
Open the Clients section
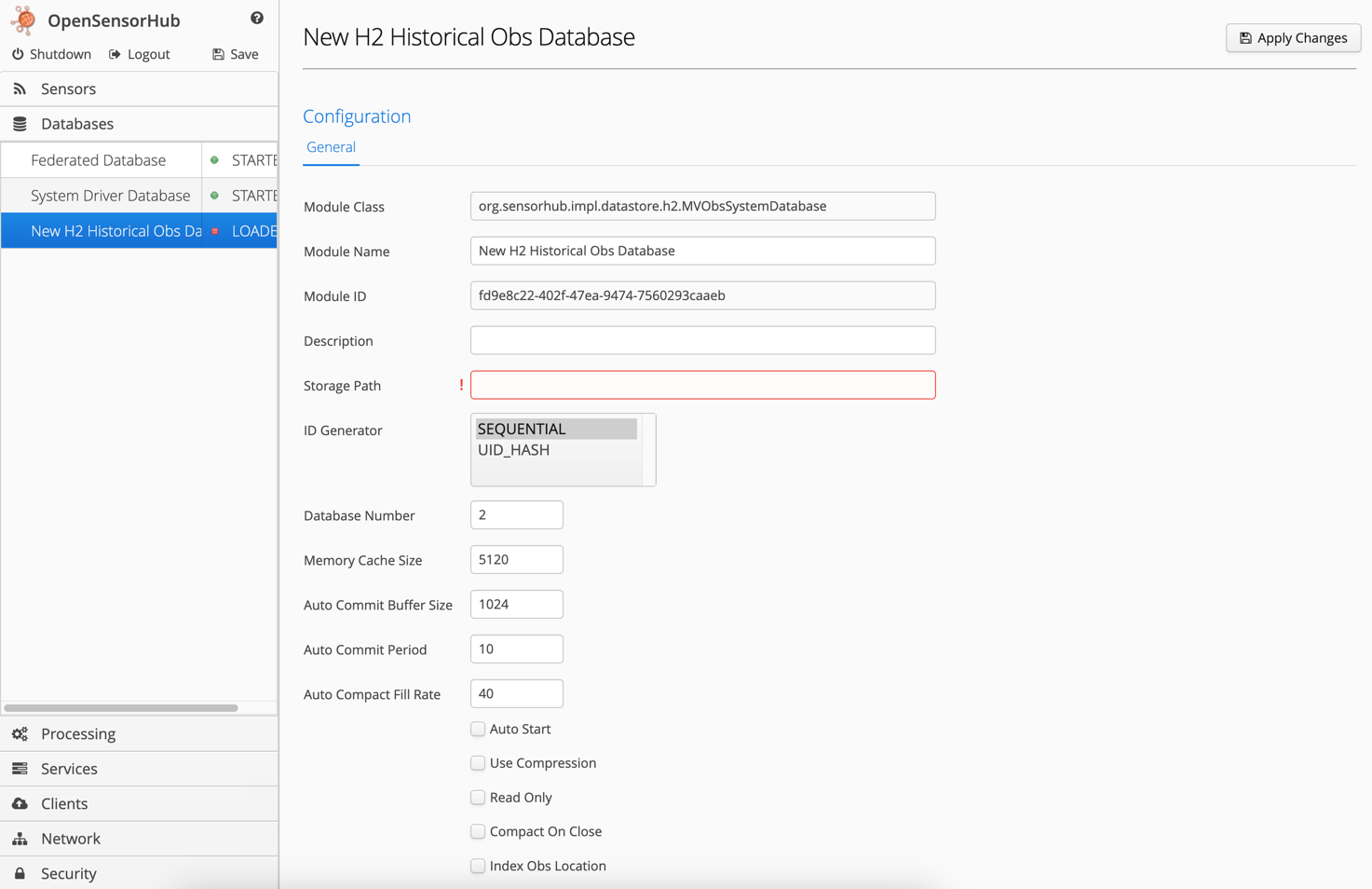(64, 803)
